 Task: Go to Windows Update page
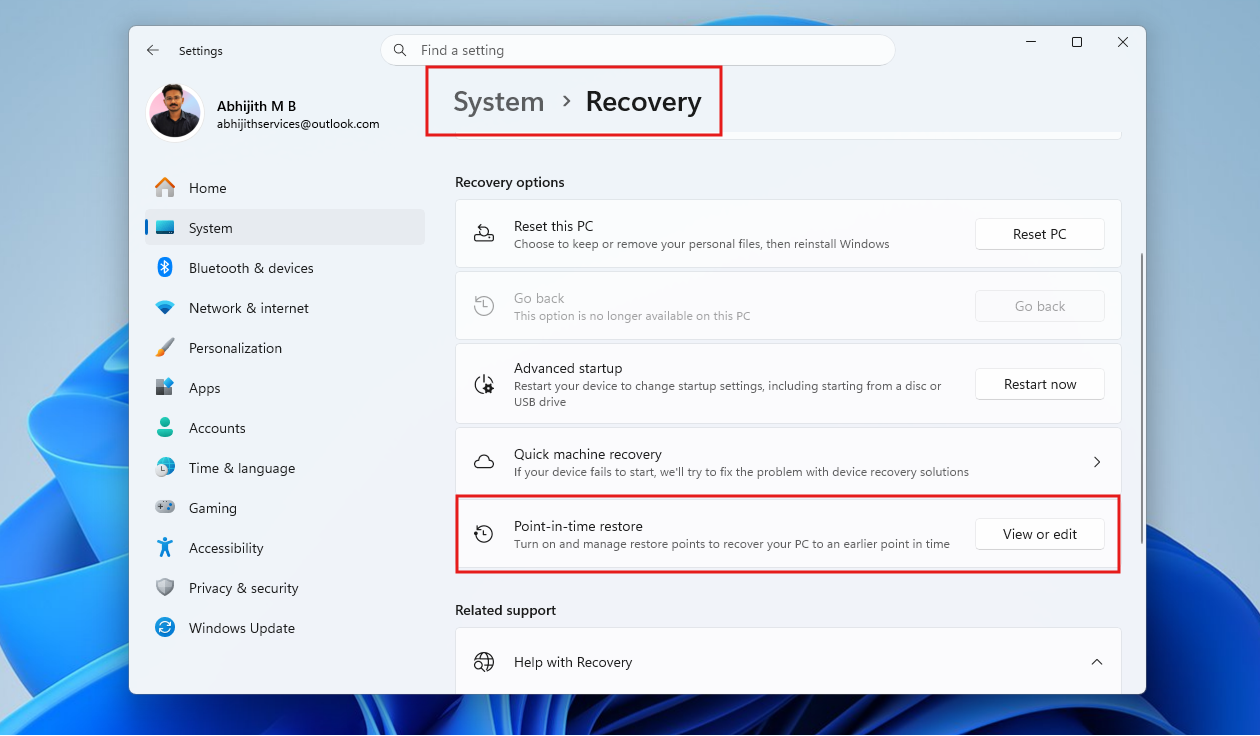point(285,628)
